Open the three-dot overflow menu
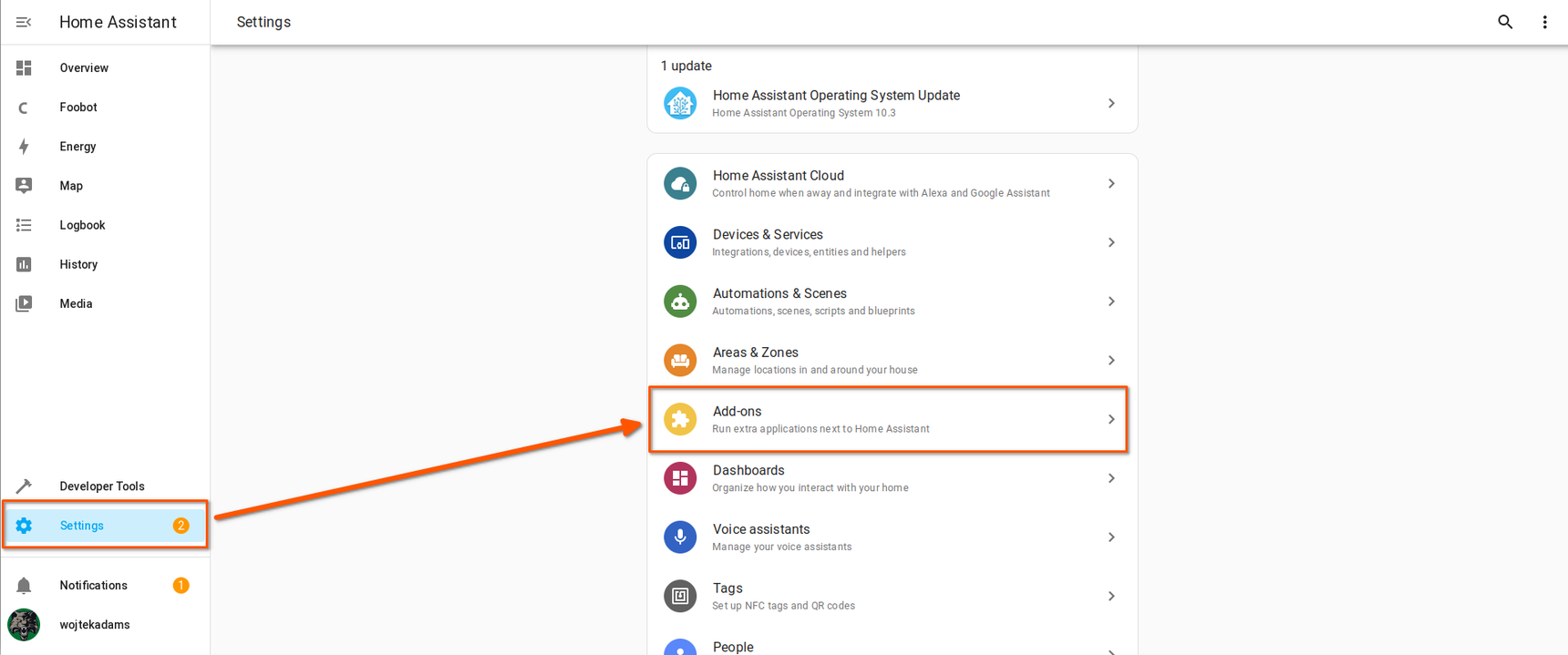Screen dimensions: 1568x655 coord(1544,22)
